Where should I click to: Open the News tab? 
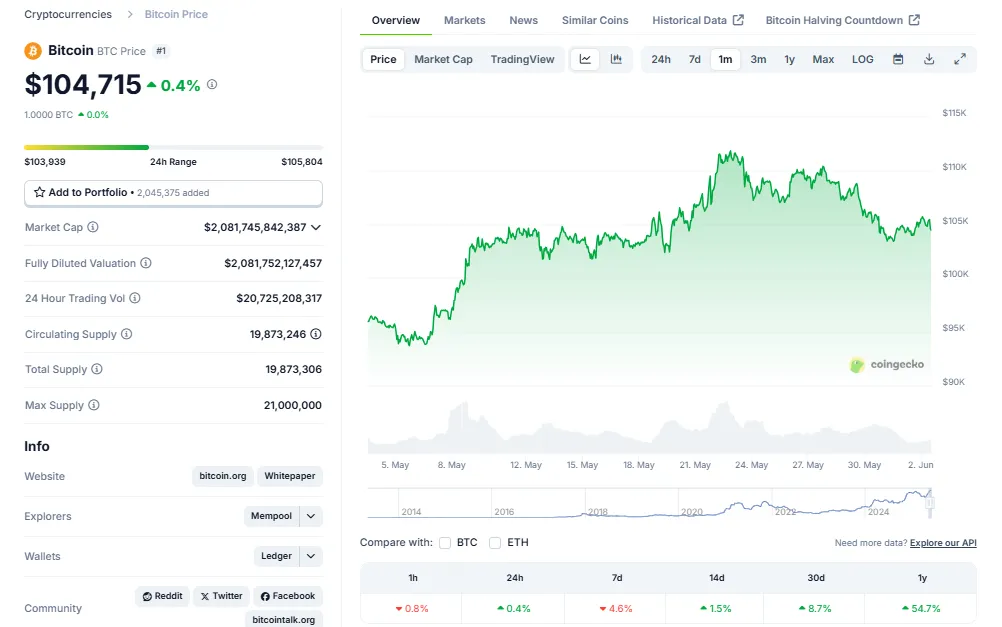[x=523, y=20]
